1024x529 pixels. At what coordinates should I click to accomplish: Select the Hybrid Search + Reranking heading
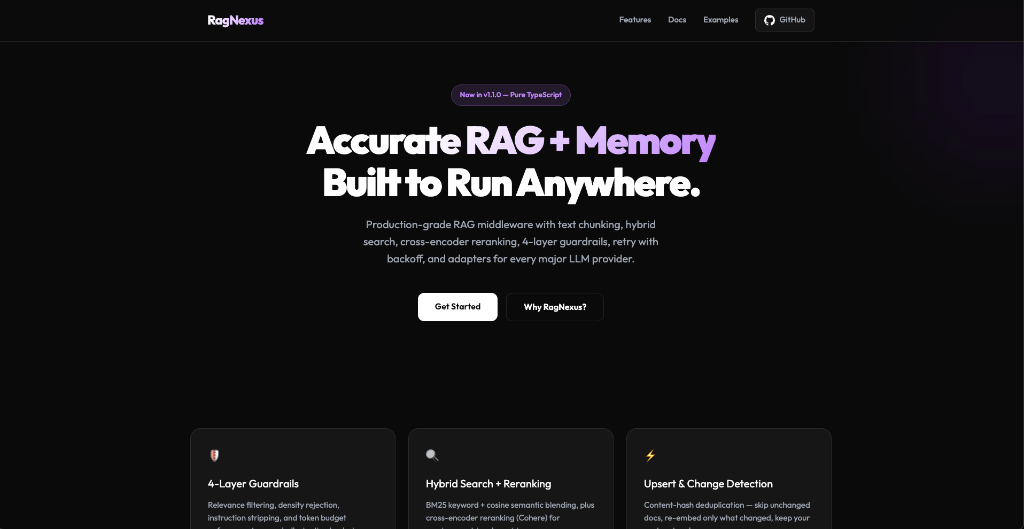[488, 484]
